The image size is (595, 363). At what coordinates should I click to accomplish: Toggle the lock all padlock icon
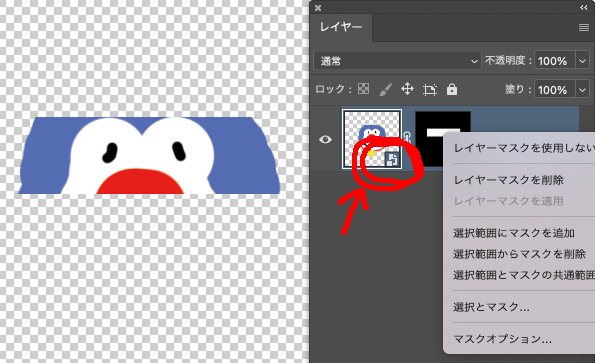point(452,89)
